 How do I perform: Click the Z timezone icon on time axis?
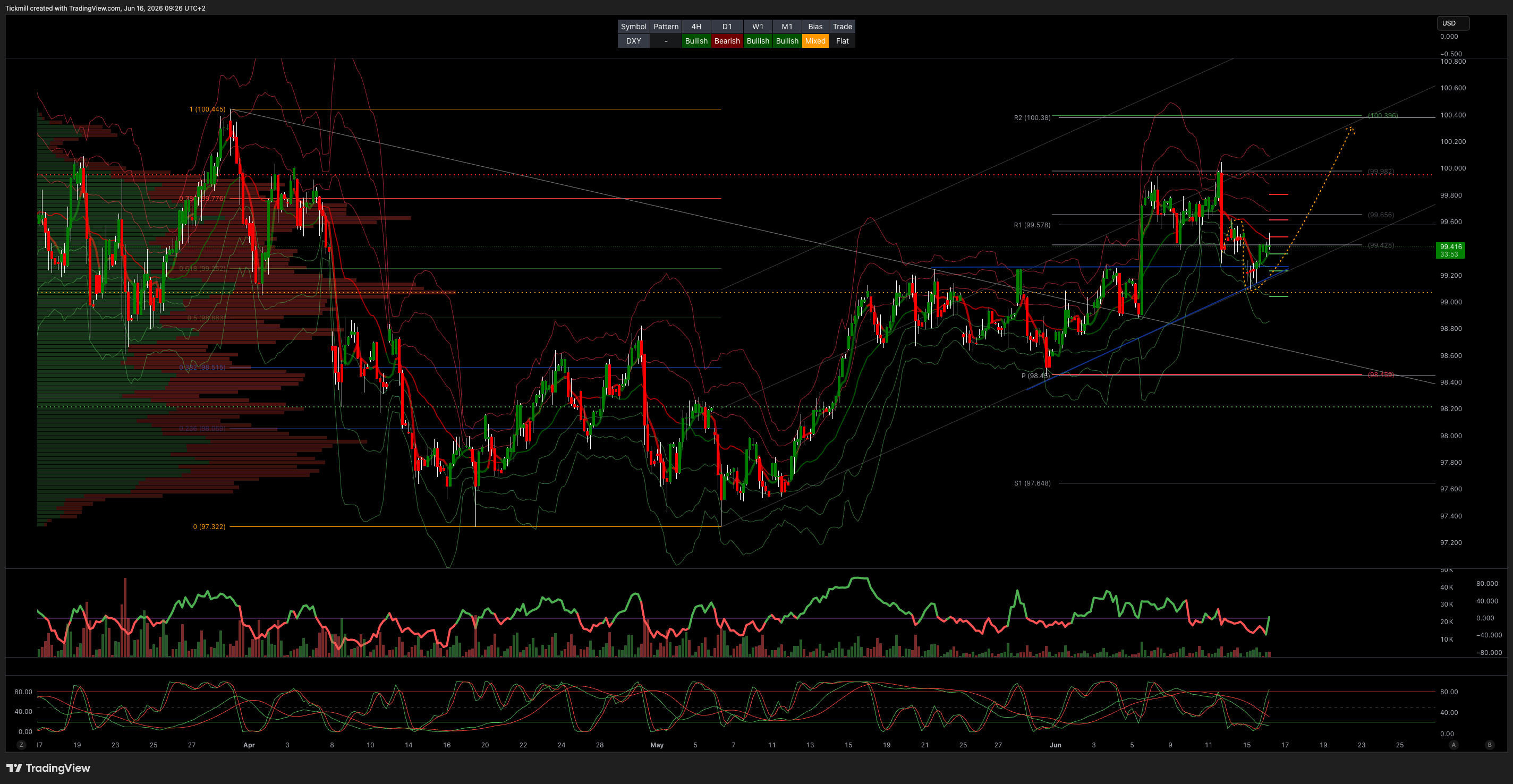click(22, 745)
